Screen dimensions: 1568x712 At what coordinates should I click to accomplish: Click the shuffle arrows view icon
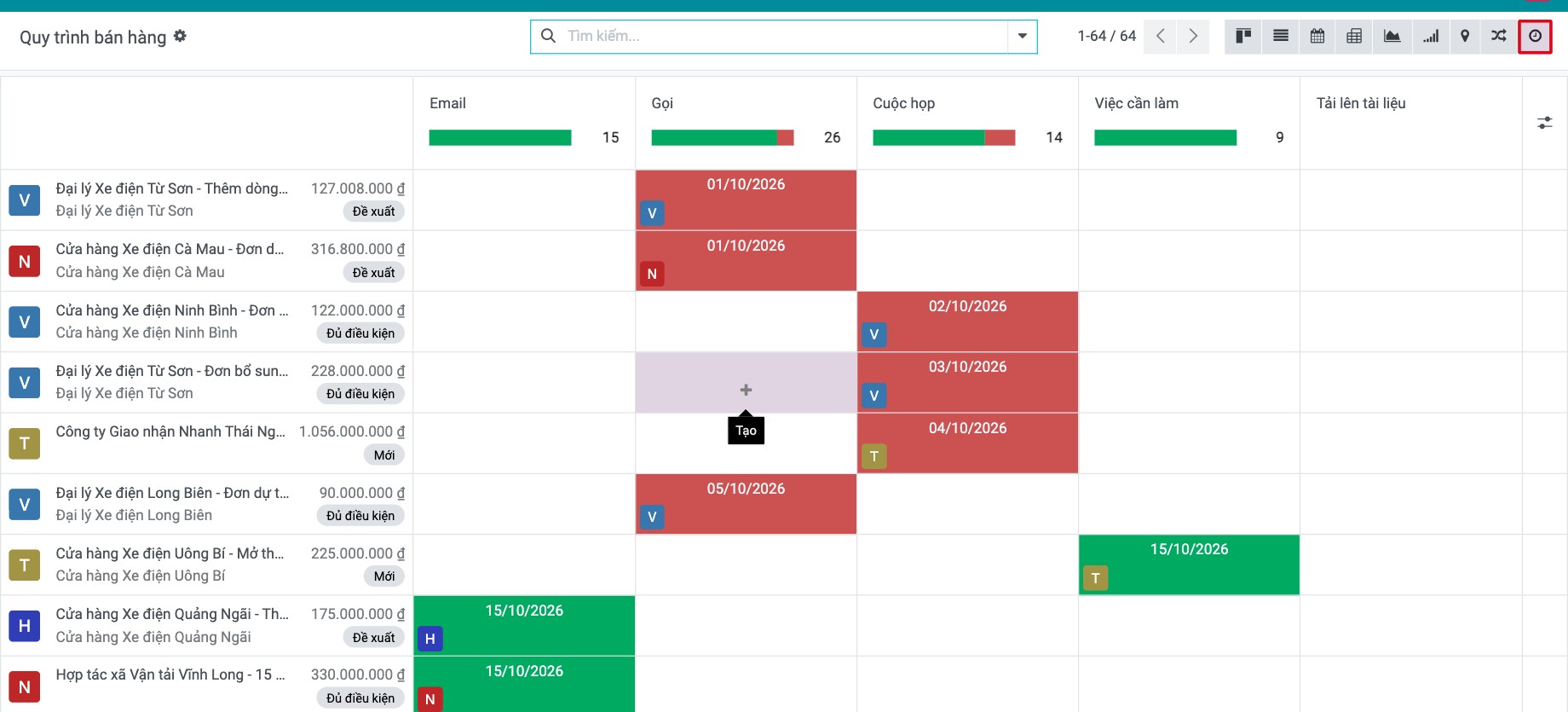pos(1499,37)
